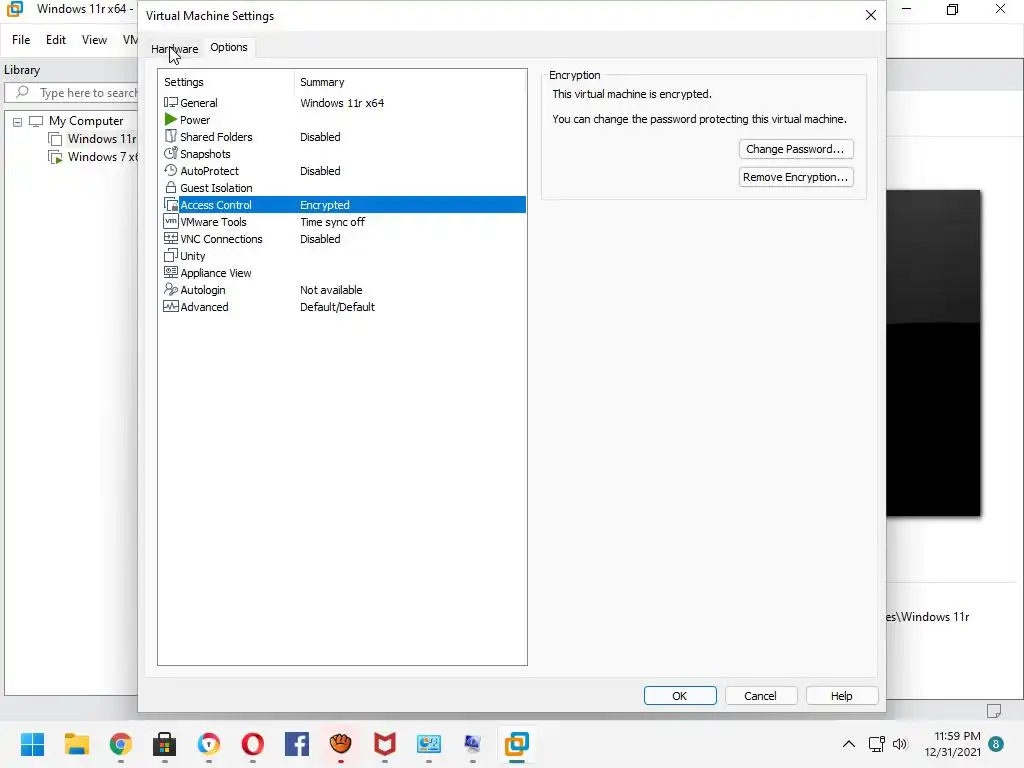Screen dimensions: 1024x768
Task: Click the My Computer monitor icon in the Library
Action: (x=36, y=121)
